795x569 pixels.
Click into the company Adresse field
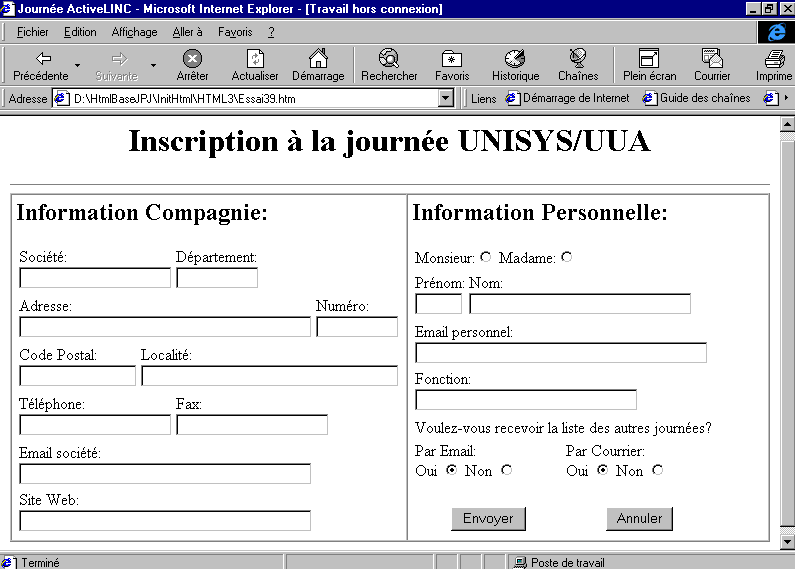[165, 327]
